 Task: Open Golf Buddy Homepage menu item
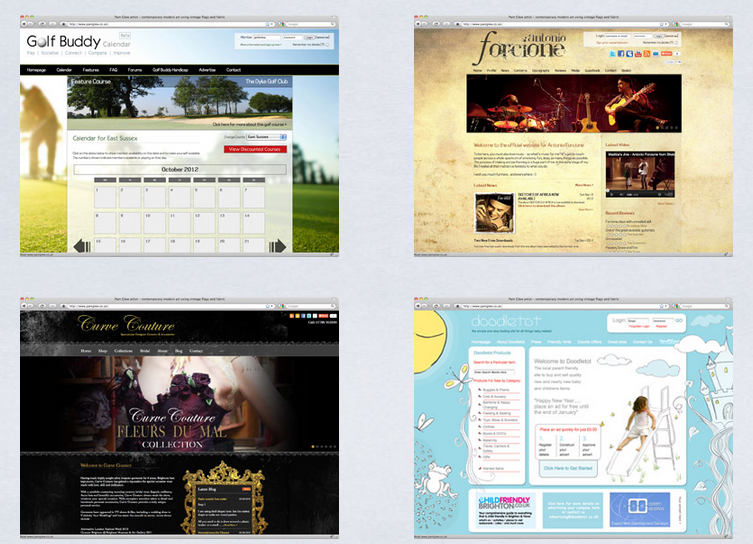tap(36, 70)
